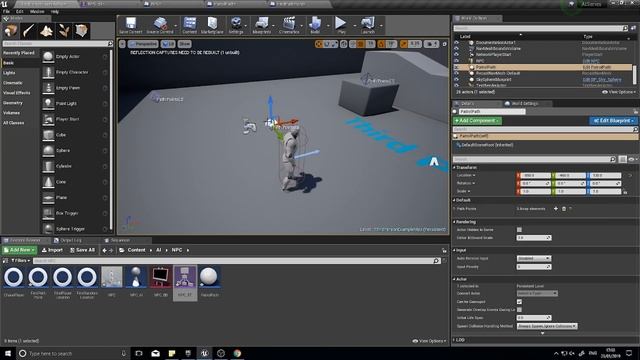Open the Window menu
Image resolution: width=640 pixels, height=360 pixels.
point(37,11)
